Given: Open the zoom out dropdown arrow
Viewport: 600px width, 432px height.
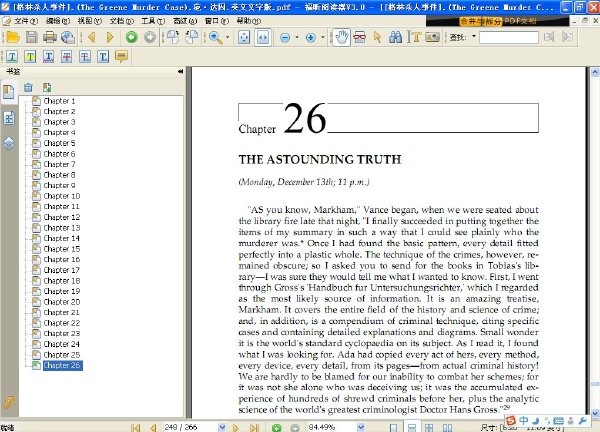Looking at the screenshot, I should (297, 37).
